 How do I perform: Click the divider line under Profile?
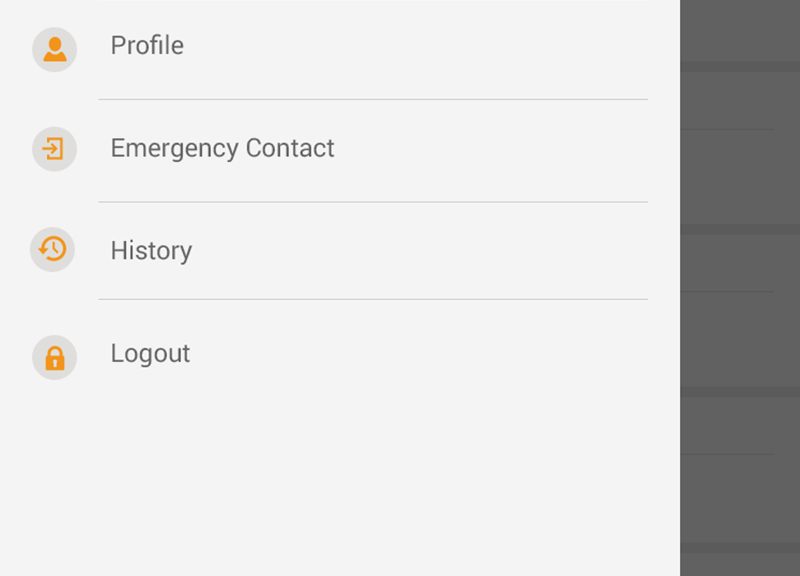(x=373, y=99)
